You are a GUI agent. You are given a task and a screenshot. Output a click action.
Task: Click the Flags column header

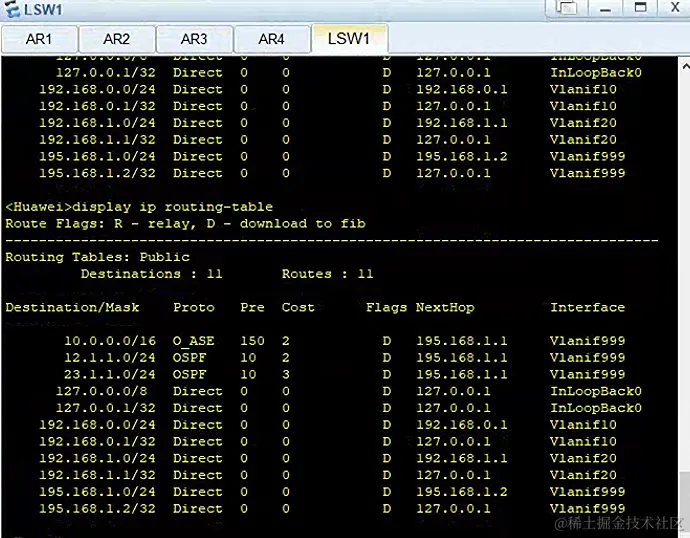[x=386, y=307]
